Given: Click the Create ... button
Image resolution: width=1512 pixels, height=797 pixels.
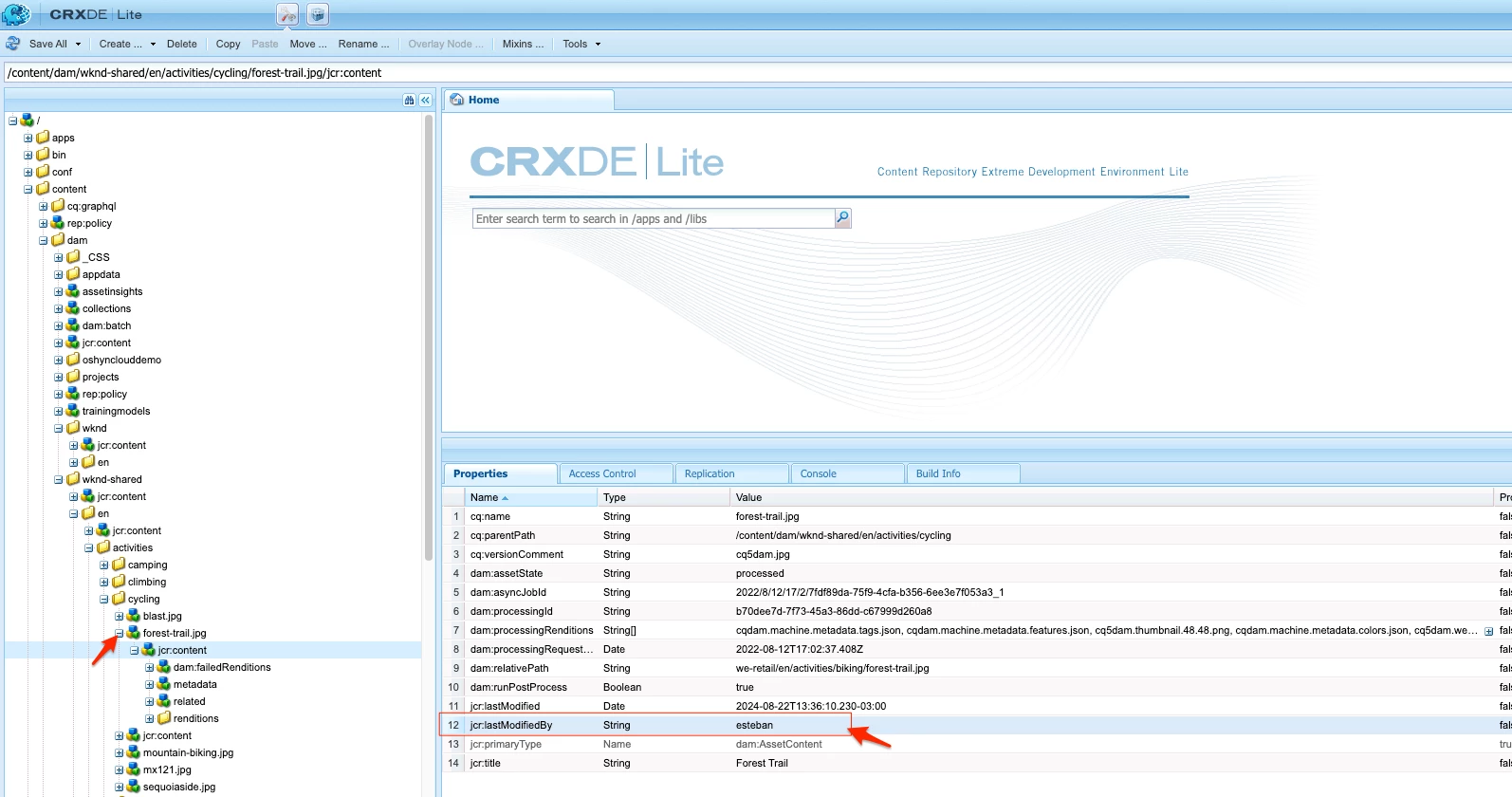Looking at the screenshot, I should click(x=120, y=44).
